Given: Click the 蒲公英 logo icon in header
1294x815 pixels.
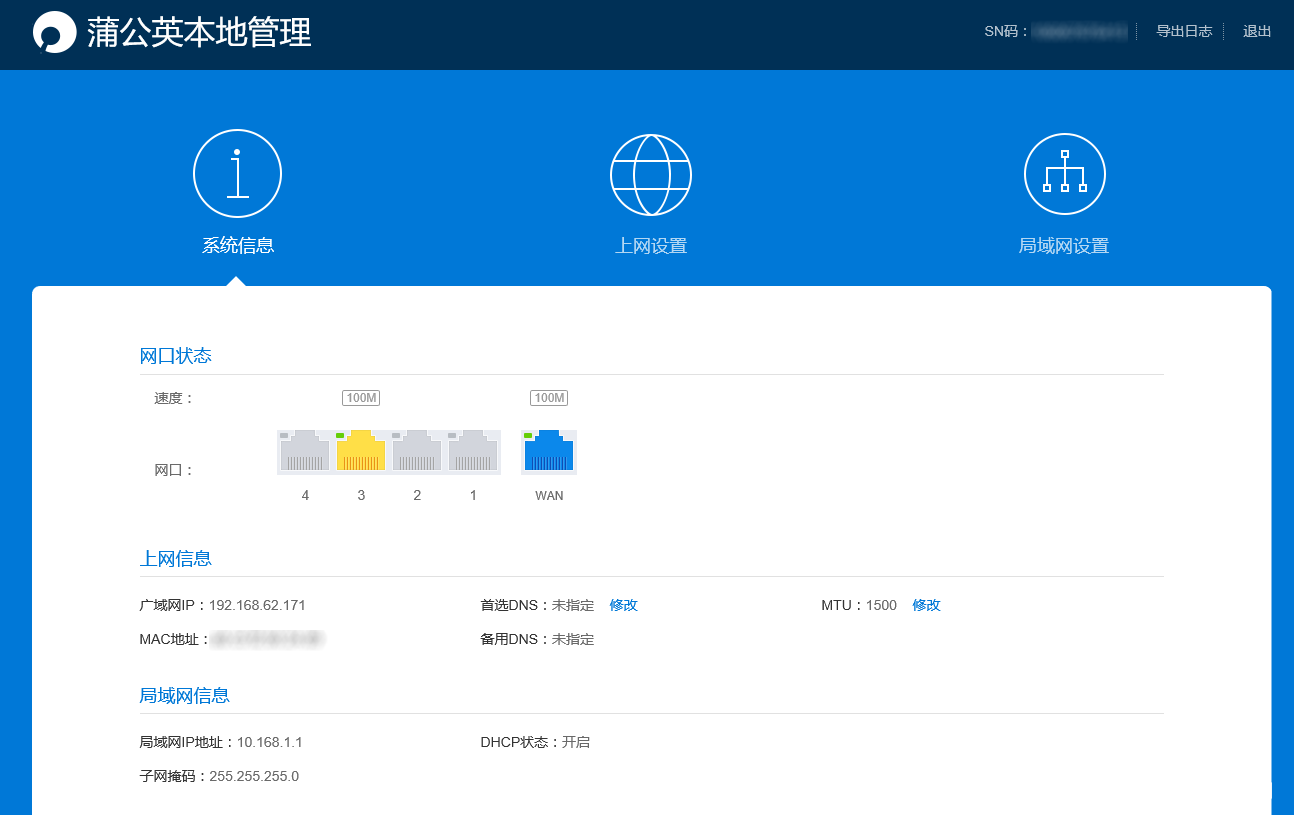Looking at the screenshot, I should tap(54, 32).
